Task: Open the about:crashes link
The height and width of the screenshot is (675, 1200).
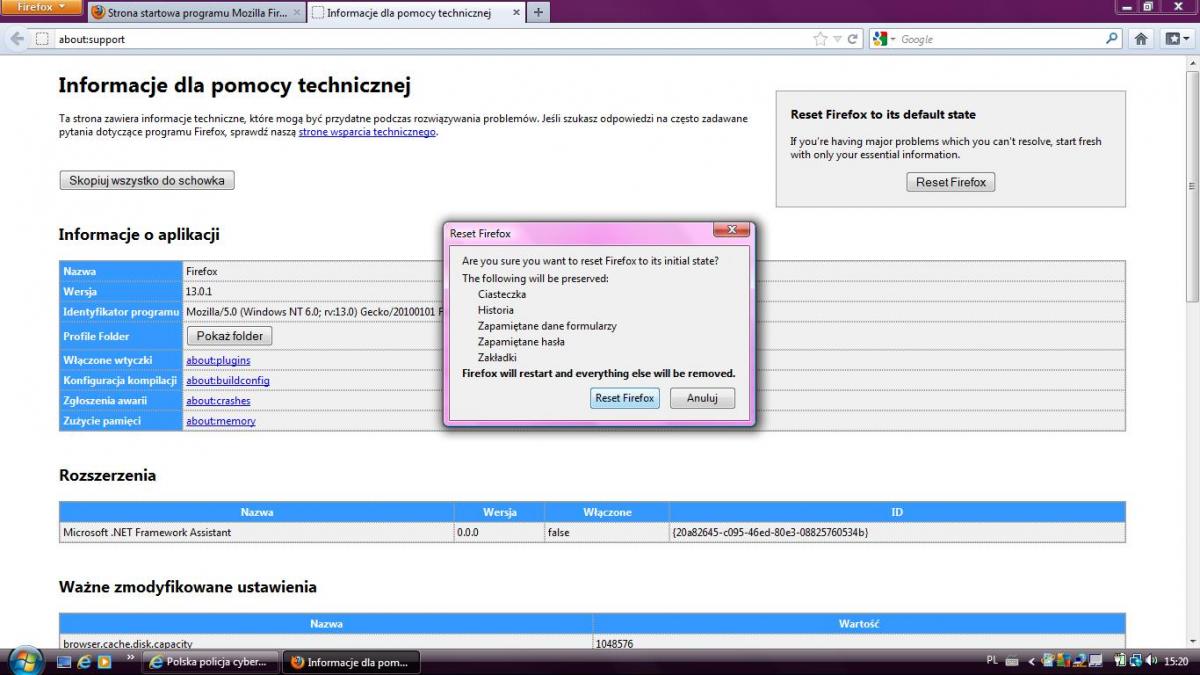Action: tap(218, 401)
